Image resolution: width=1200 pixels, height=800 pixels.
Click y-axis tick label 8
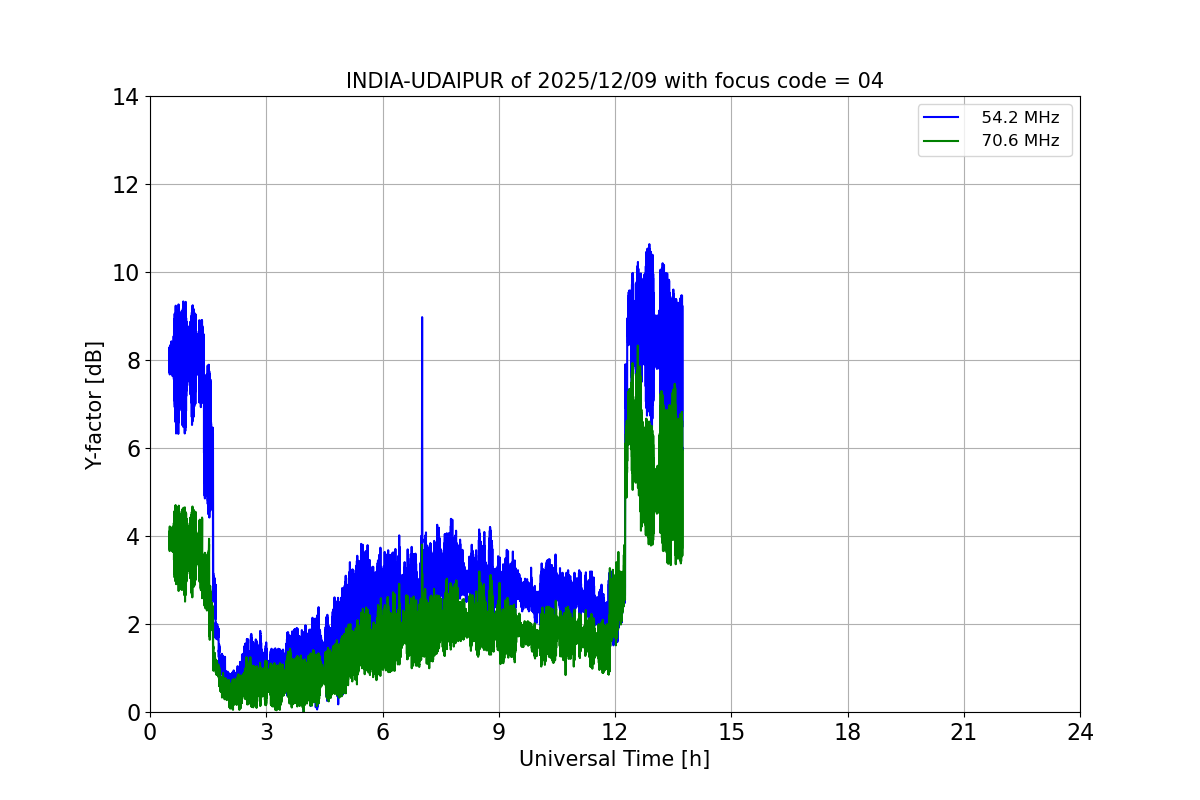132,361
